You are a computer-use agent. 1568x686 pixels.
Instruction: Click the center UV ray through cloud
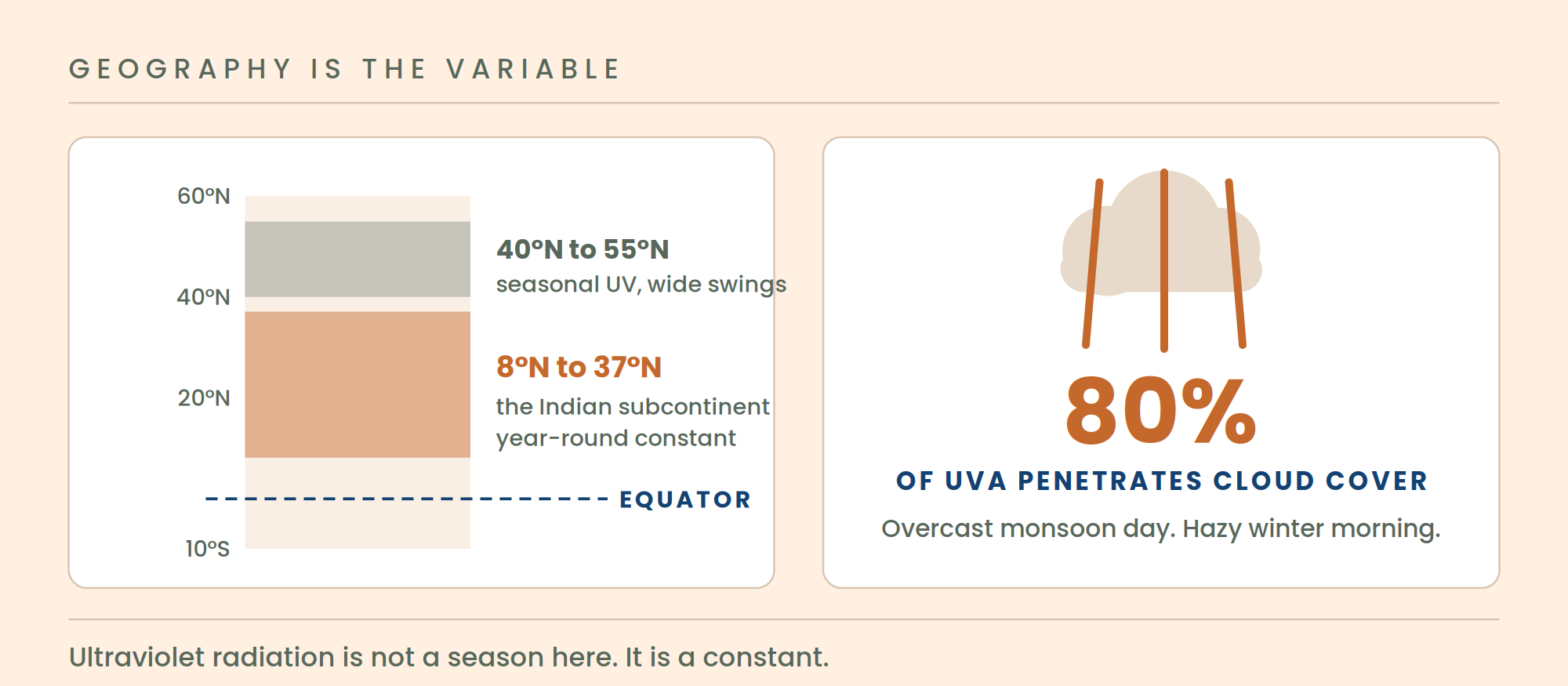pos(1164,260)
